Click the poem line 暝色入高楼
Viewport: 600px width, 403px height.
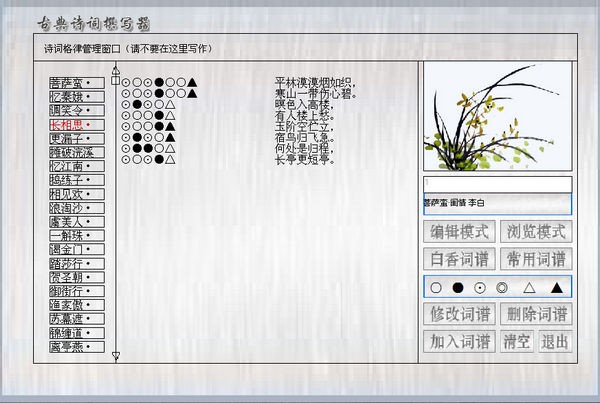click(304, 104)
